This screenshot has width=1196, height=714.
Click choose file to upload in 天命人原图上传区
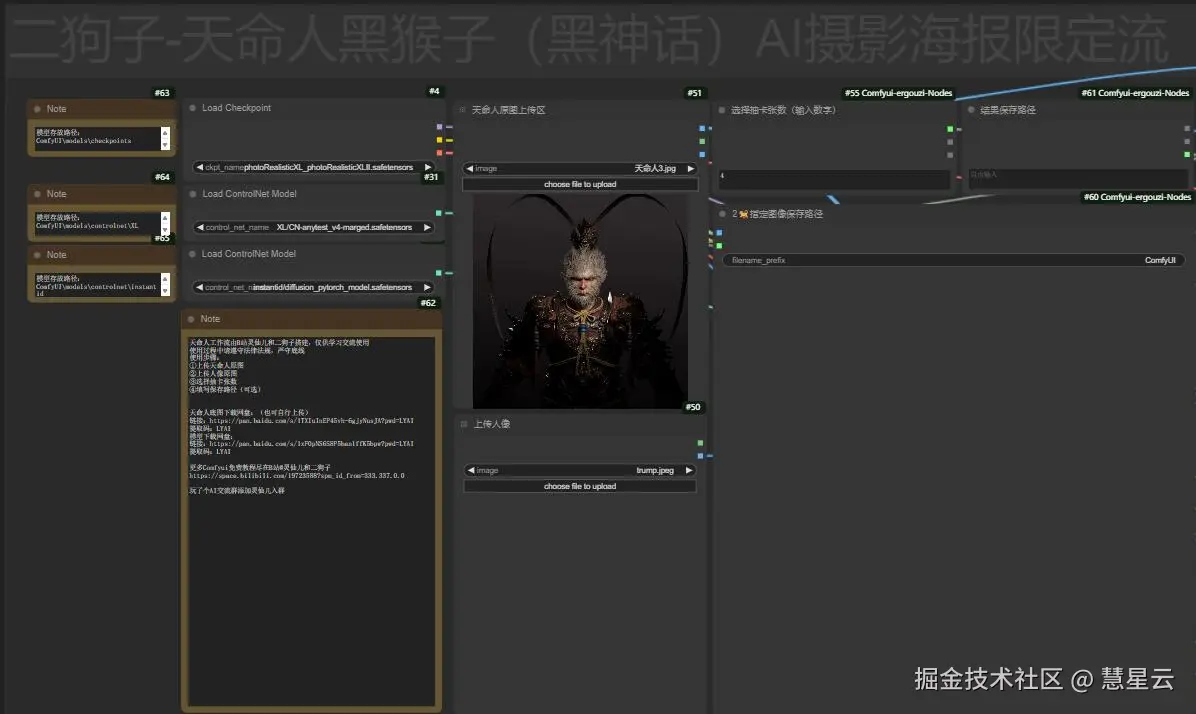[x=579, y=183]
